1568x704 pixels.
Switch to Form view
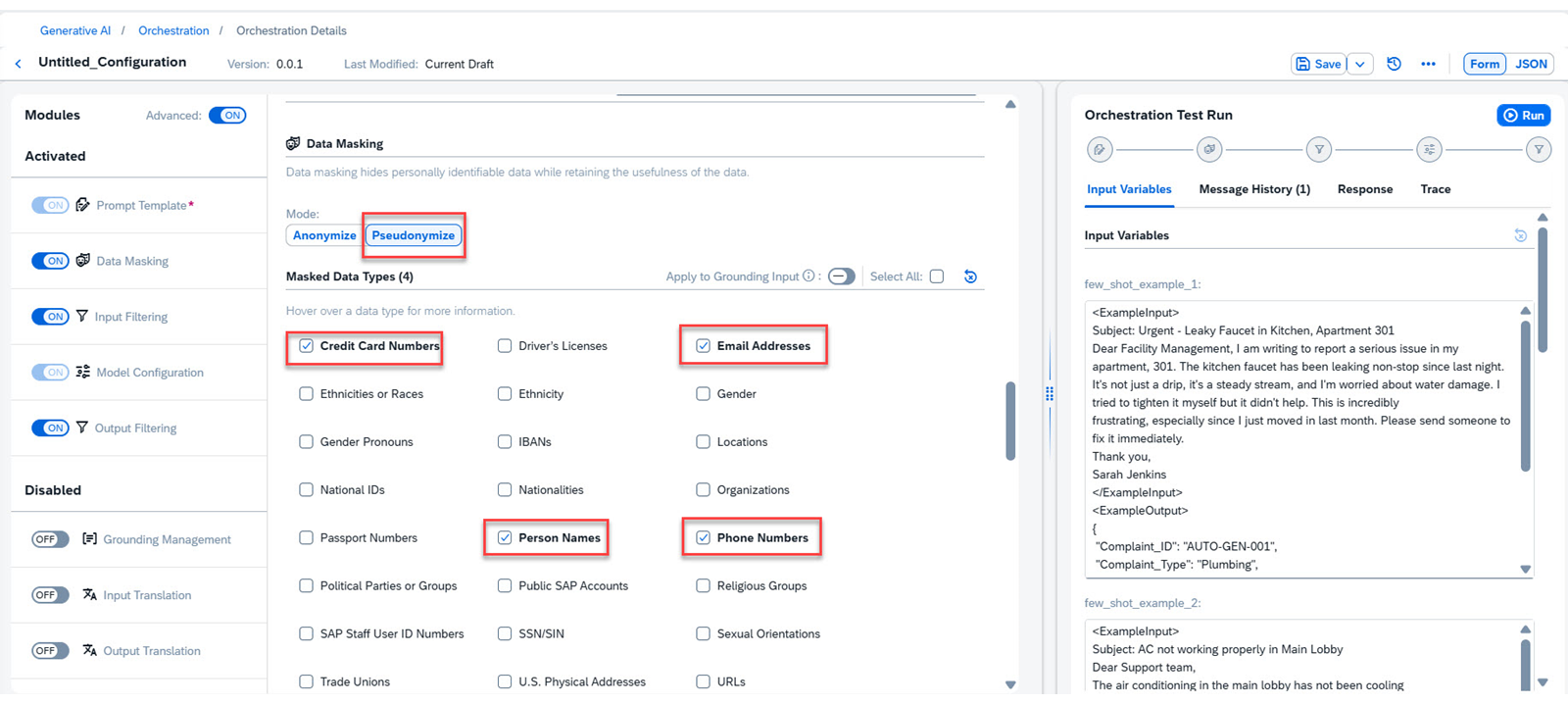click(x=1485, y=64)
